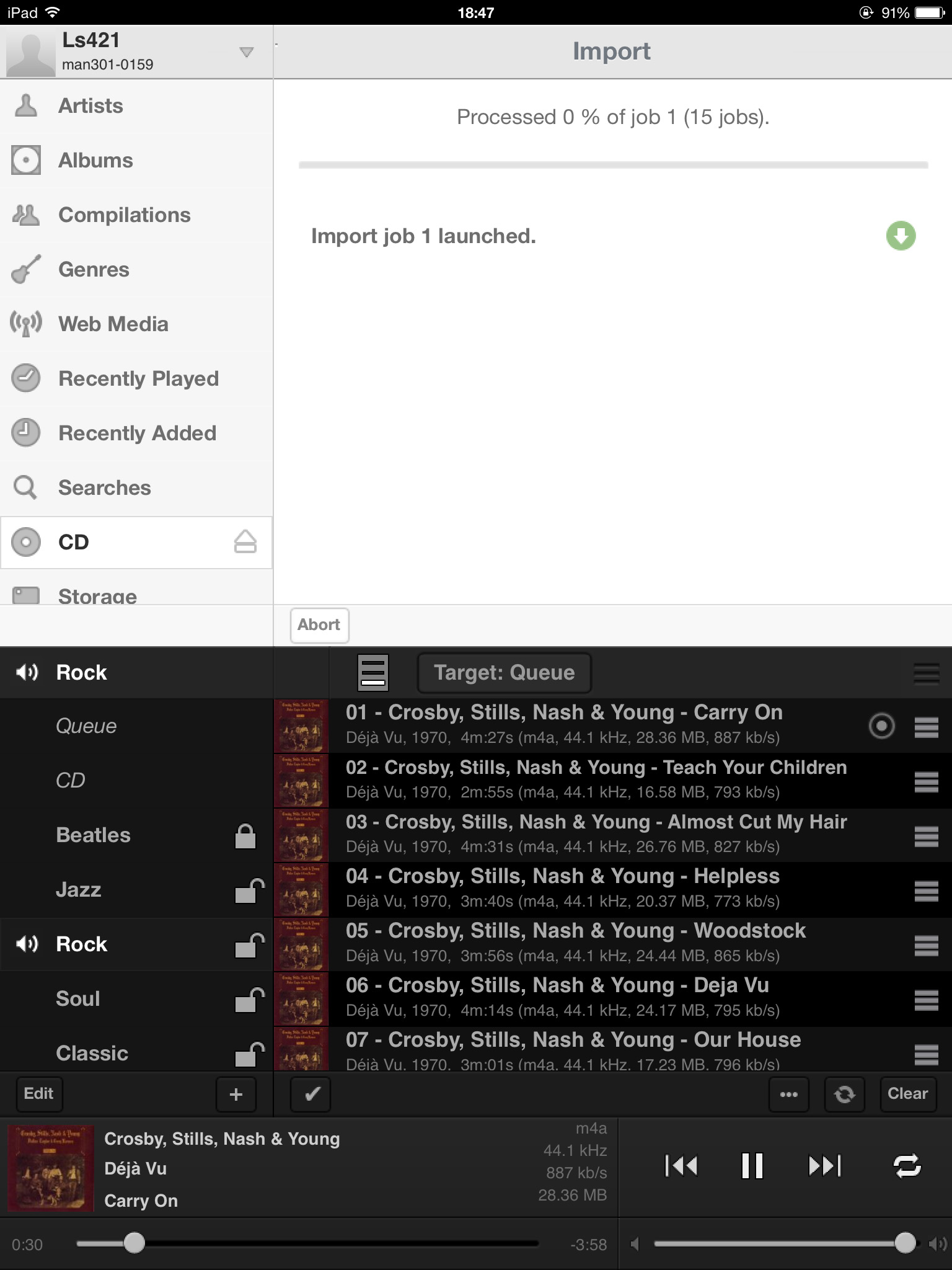The image size is (952, 1270).
Task: Click the mute speaker icon left of volume
Action: pyautogui.click(x=635, y=1243)
